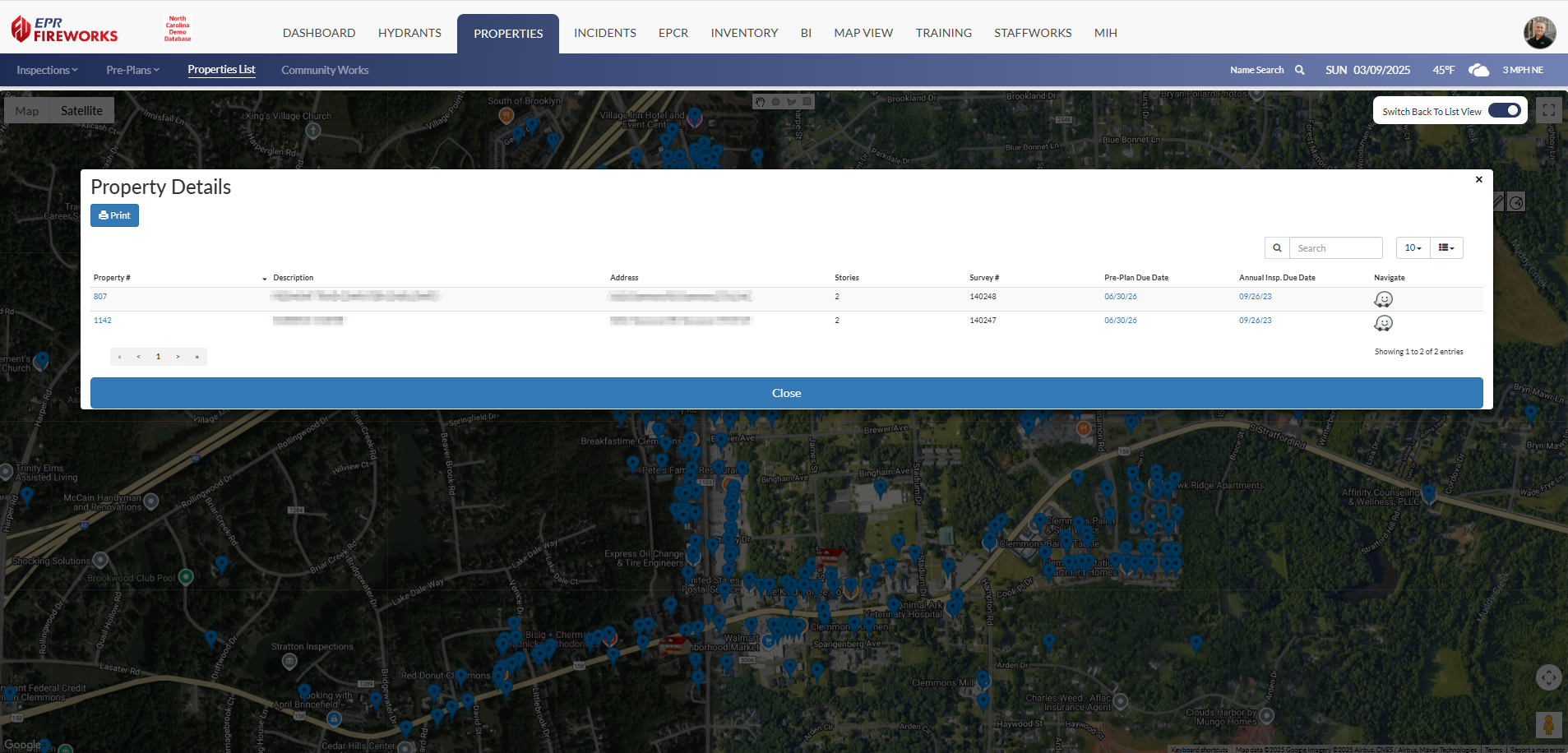Go to the Hydrants tab
Viewport: 1568px width, 753px height.
click(409, 33)
